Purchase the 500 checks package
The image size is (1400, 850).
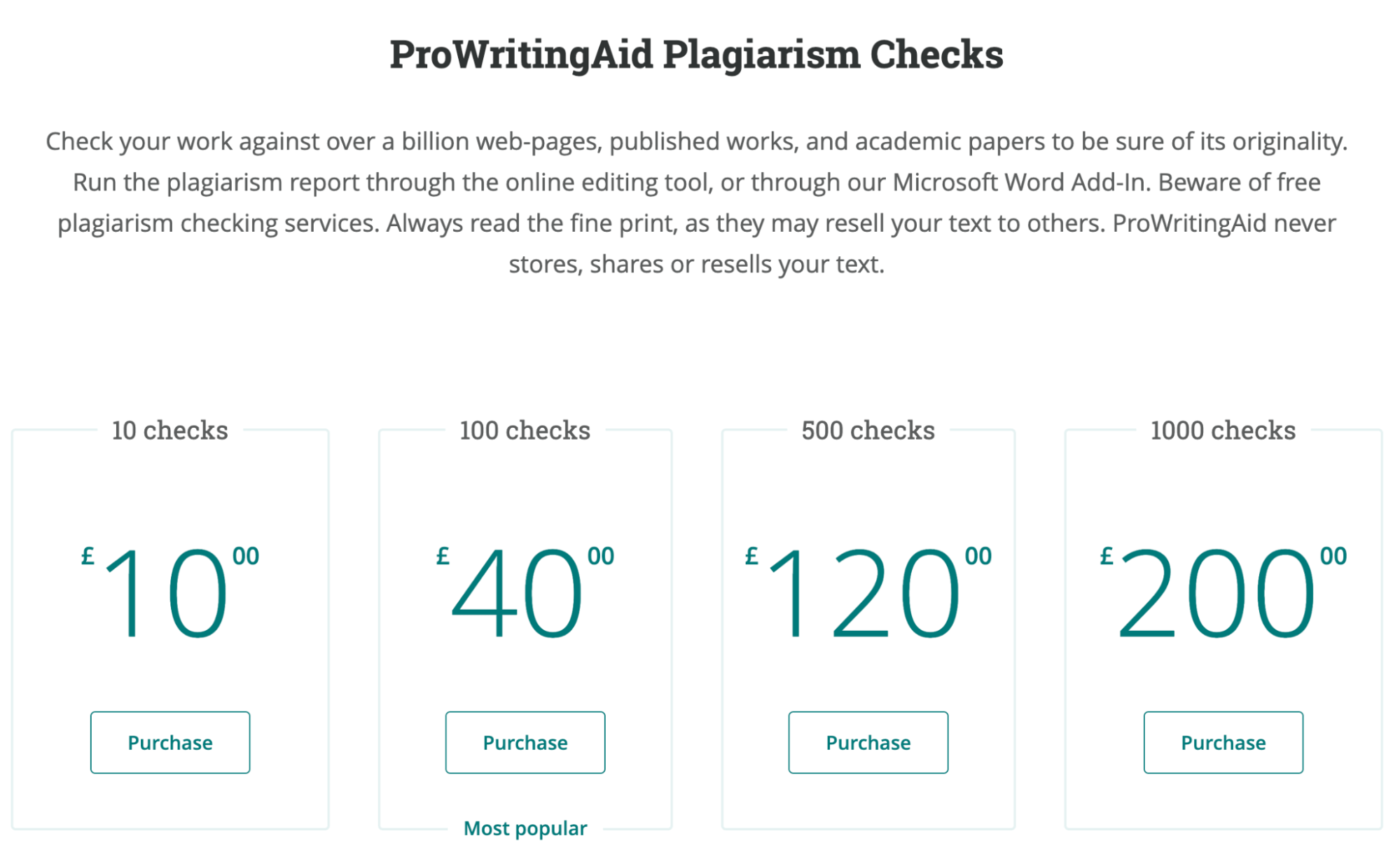pyautogui.click(x=867, y=742)
